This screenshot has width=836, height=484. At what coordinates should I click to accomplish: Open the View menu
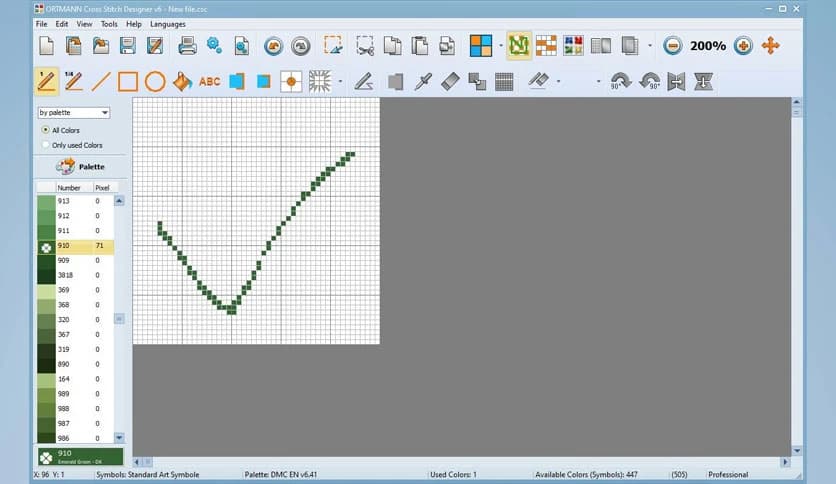[84, 24]
